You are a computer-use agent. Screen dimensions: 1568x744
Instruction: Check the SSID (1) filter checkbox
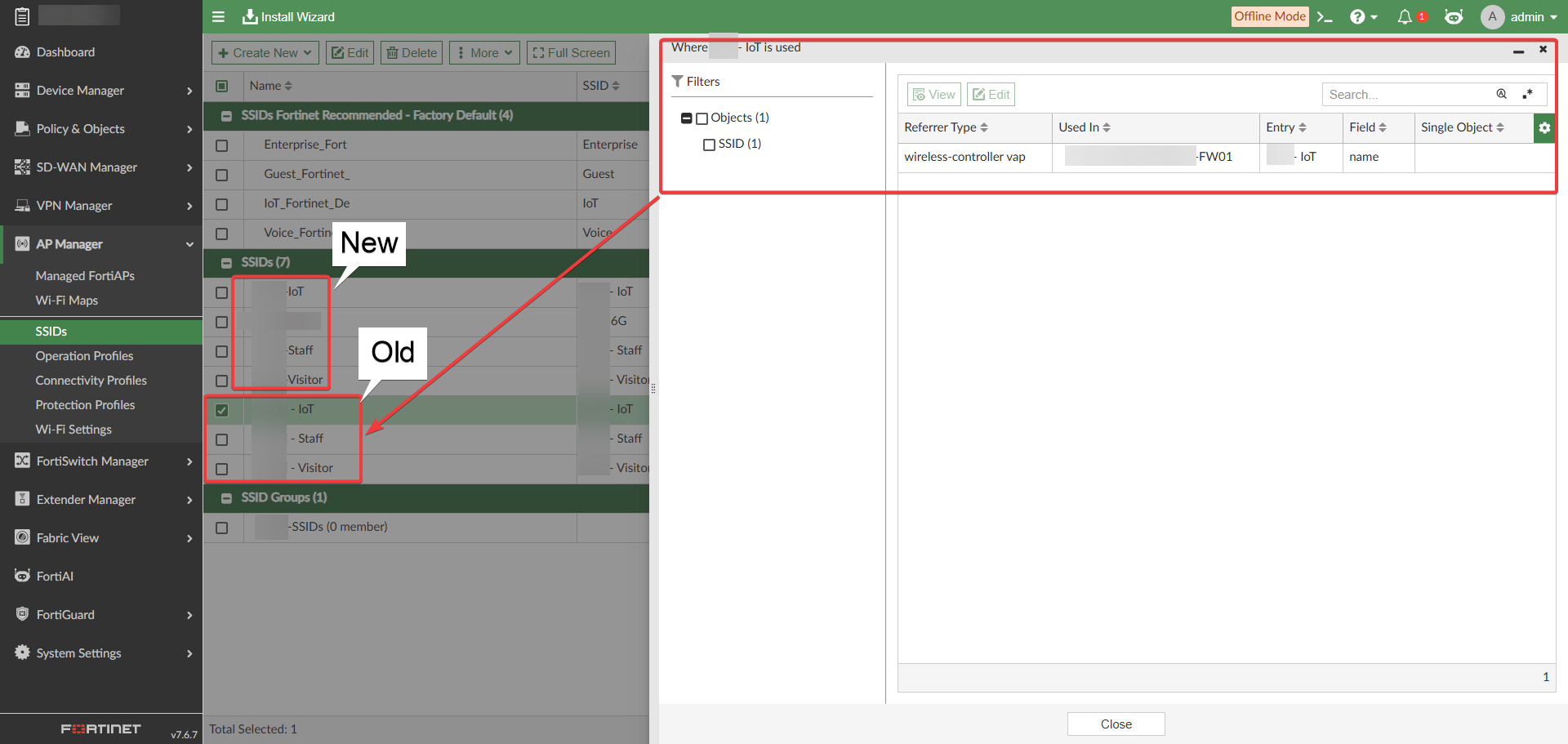coord(709,145)
